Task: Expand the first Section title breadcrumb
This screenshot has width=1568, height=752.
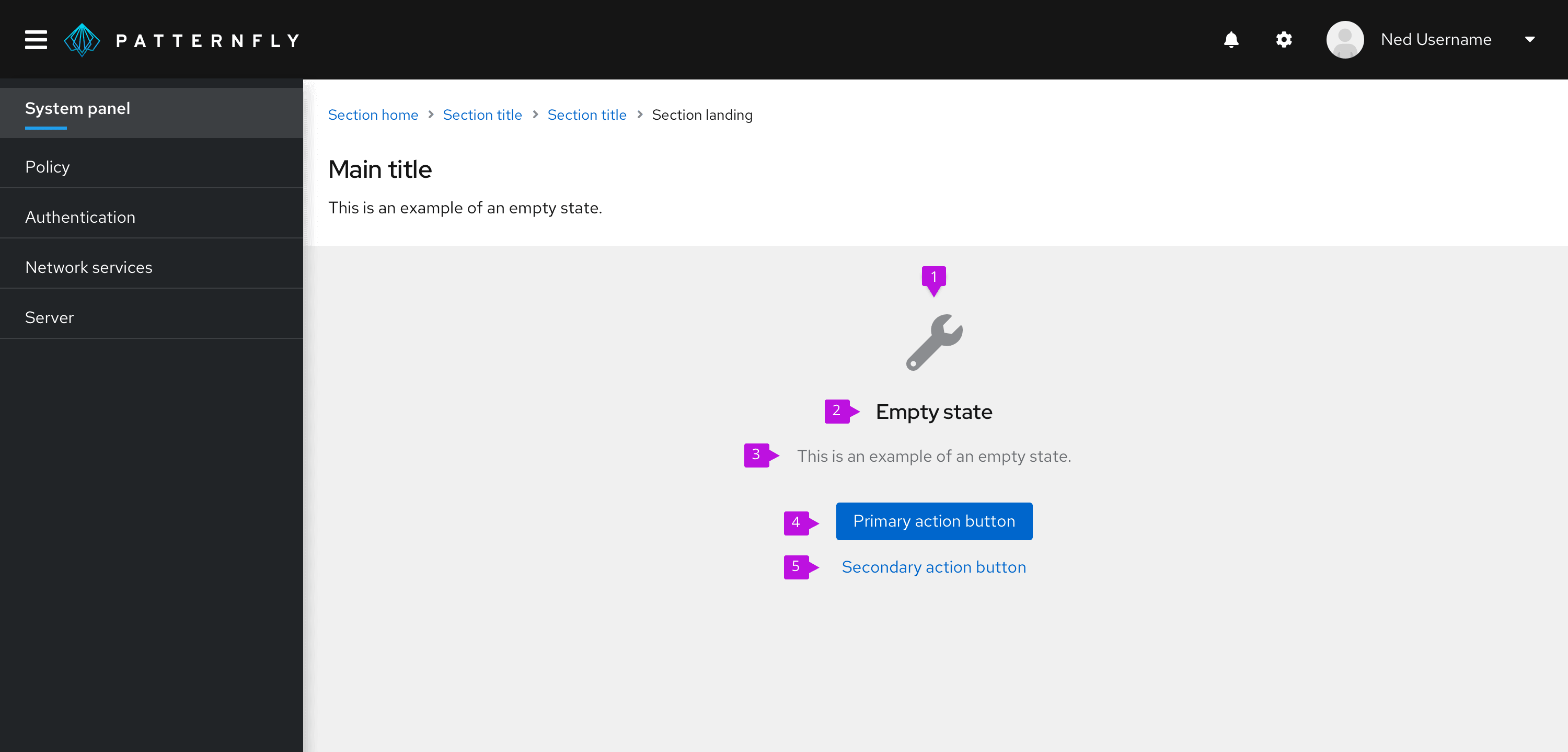Action: coord(483,114)
